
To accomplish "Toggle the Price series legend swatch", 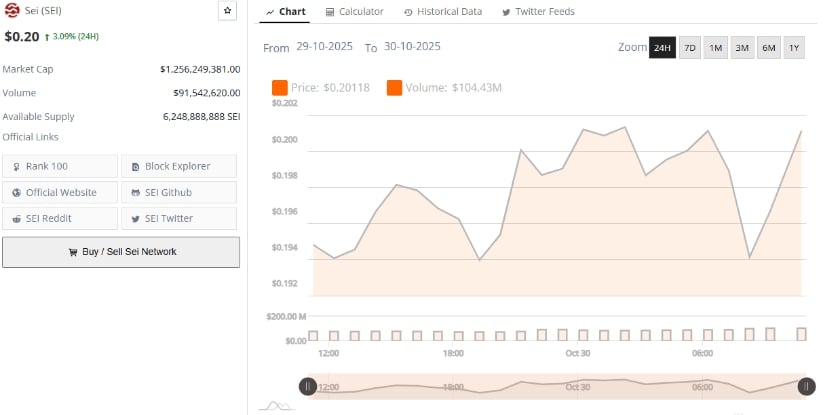I will [279, 88].
